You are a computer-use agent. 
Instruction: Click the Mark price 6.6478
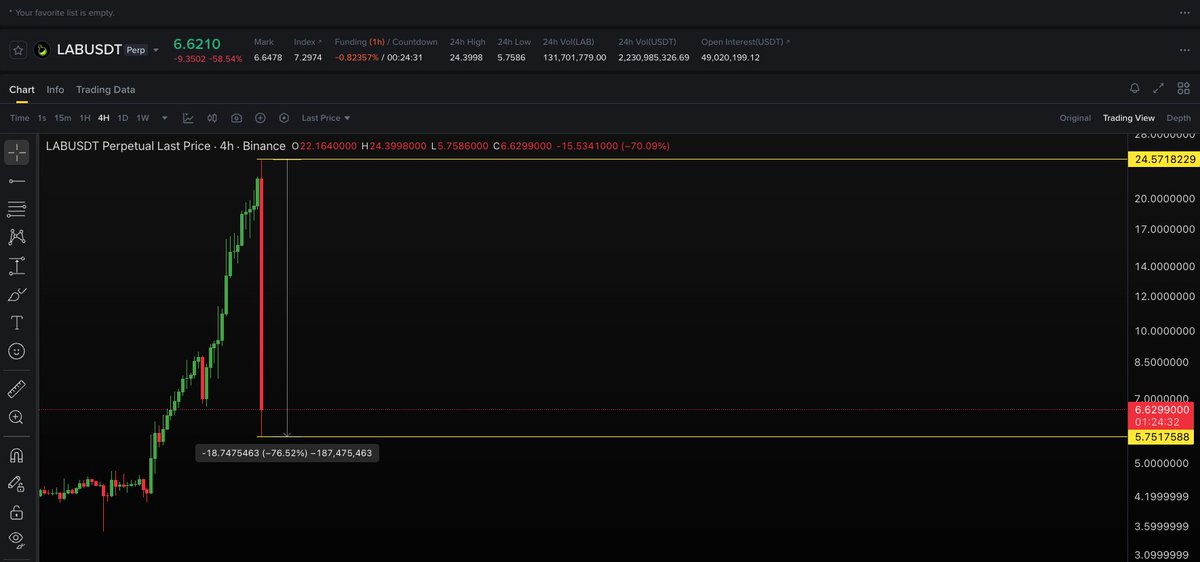coord(268,57)
